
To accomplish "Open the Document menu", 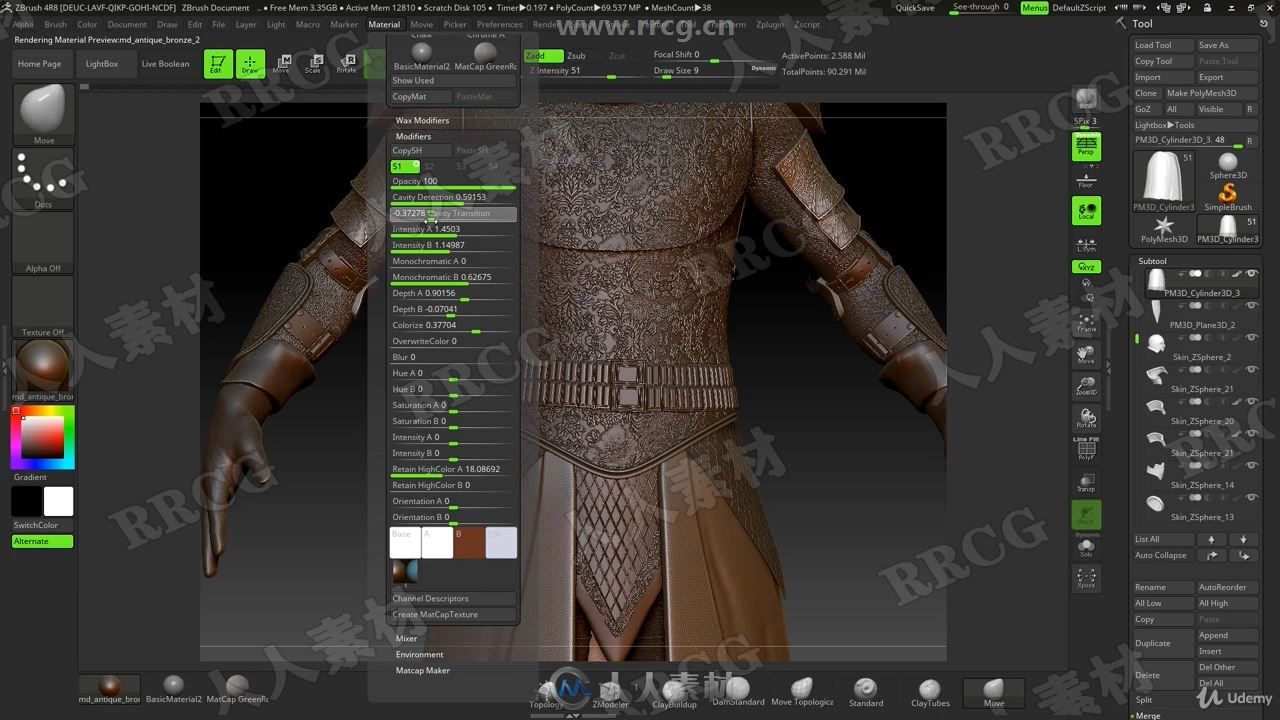I will [x=127, y=24].
